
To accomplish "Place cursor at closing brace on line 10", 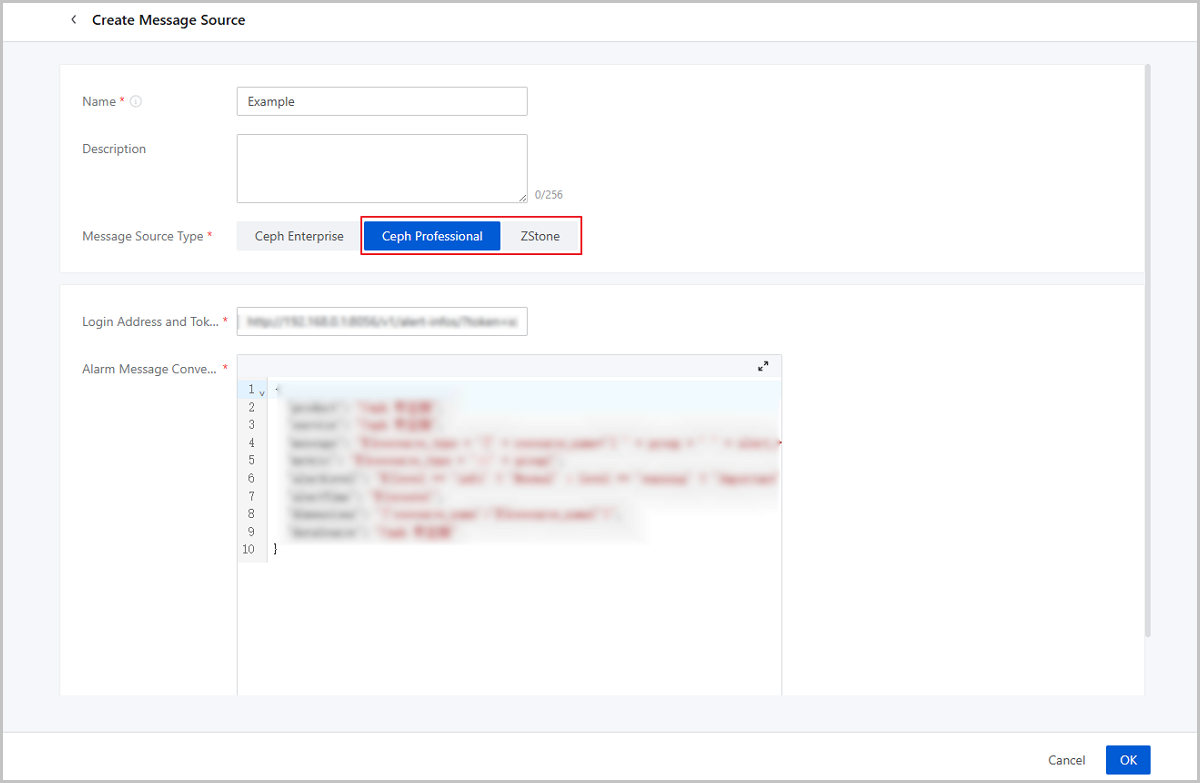I will tap(276, 550).
